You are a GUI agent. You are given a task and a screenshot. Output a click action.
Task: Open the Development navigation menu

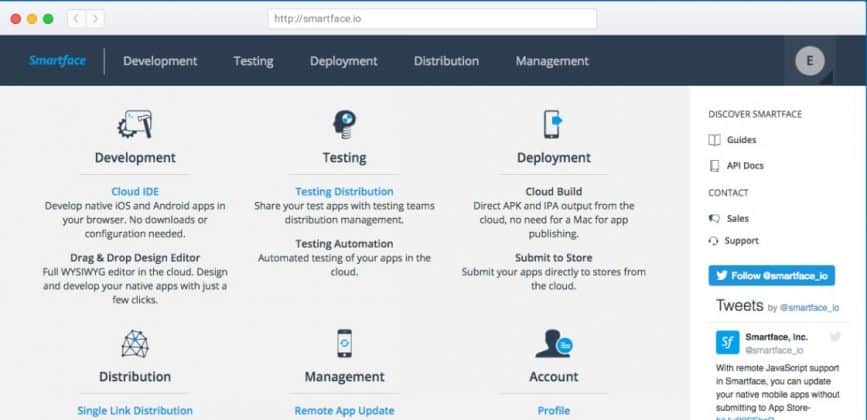160,61
